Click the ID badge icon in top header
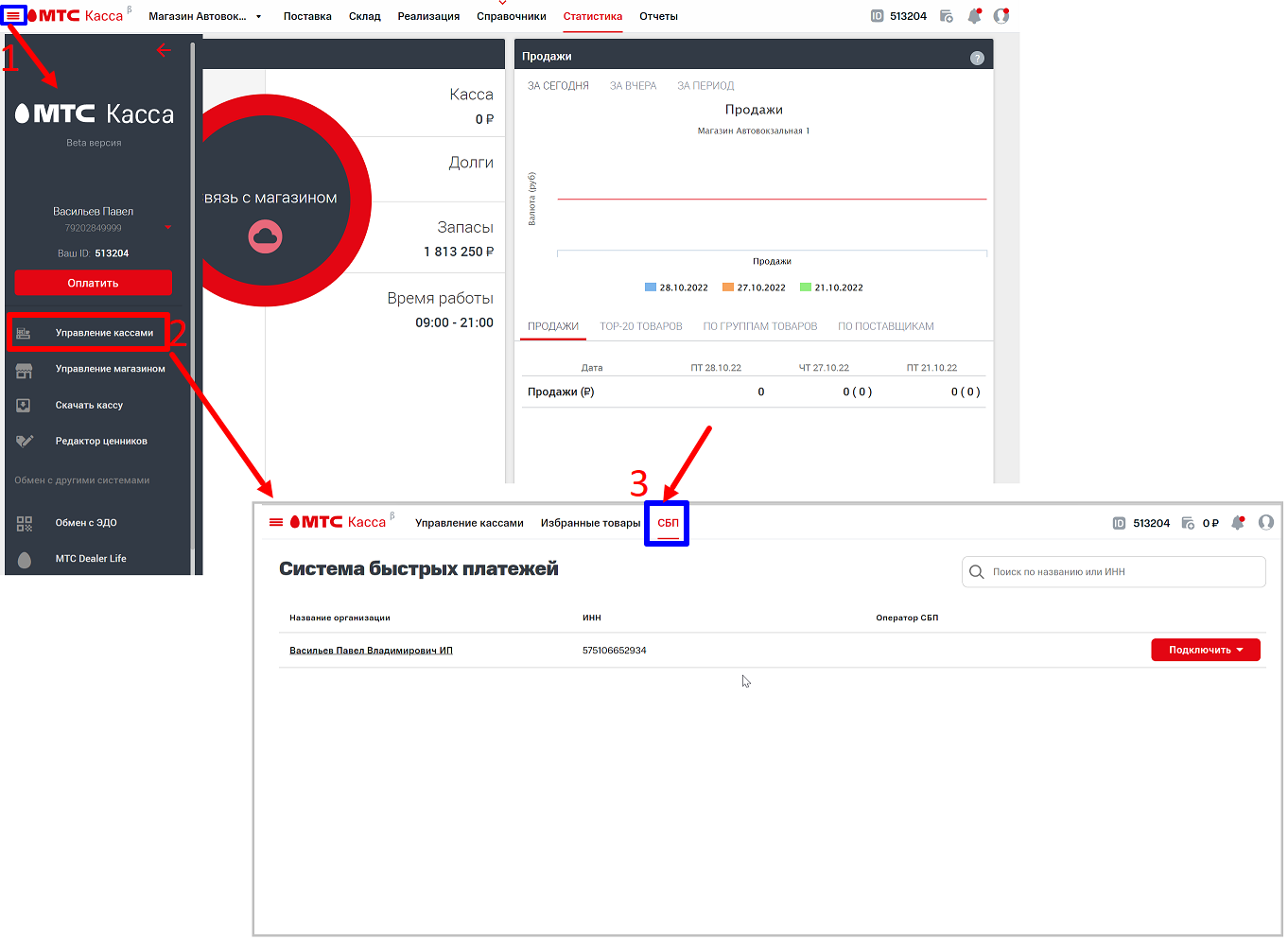1288x940 pixels. [877, 16]
